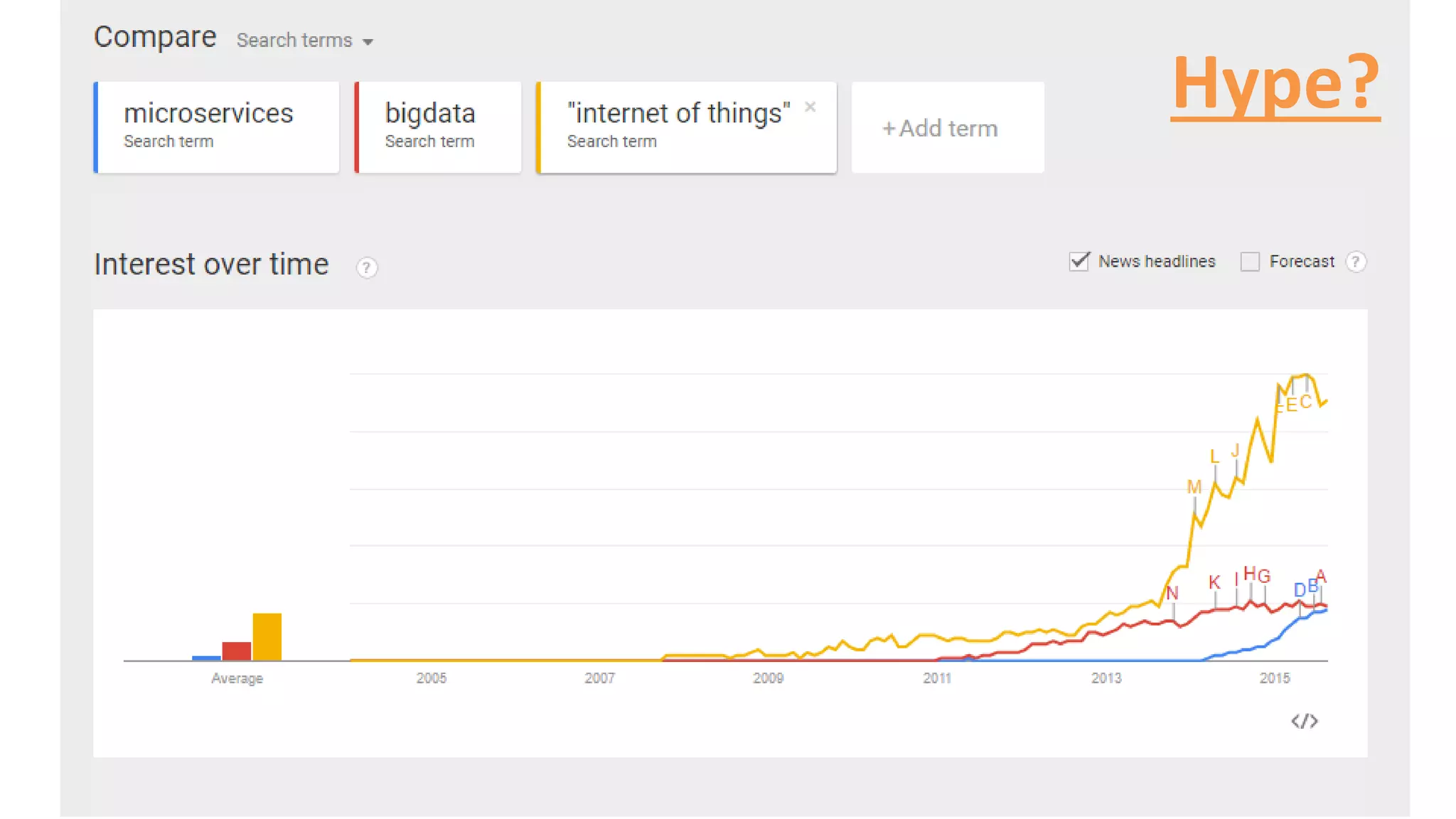Select the bigdata search term card
Image resolution: width=1456 pixels, height=819 pixels.
tap(438, 127)
